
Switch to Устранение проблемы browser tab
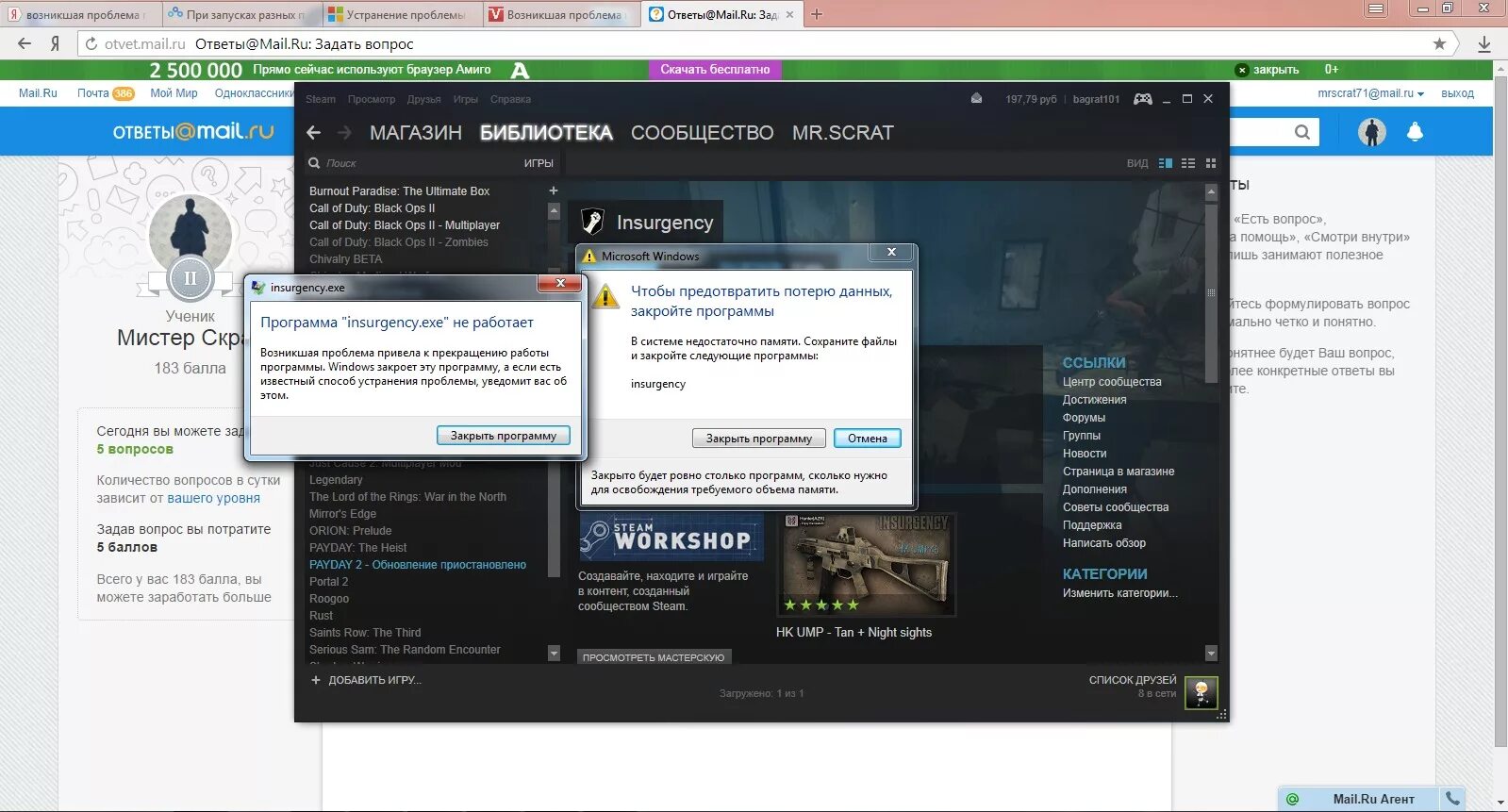pos(402,14)
